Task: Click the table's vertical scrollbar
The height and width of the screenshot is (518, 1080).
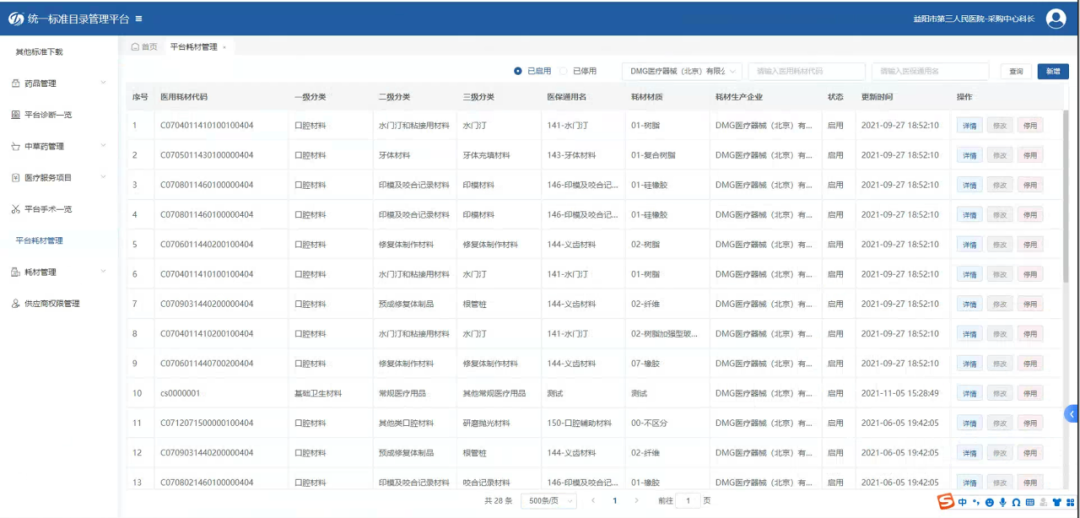Action: click(1065, 195)
